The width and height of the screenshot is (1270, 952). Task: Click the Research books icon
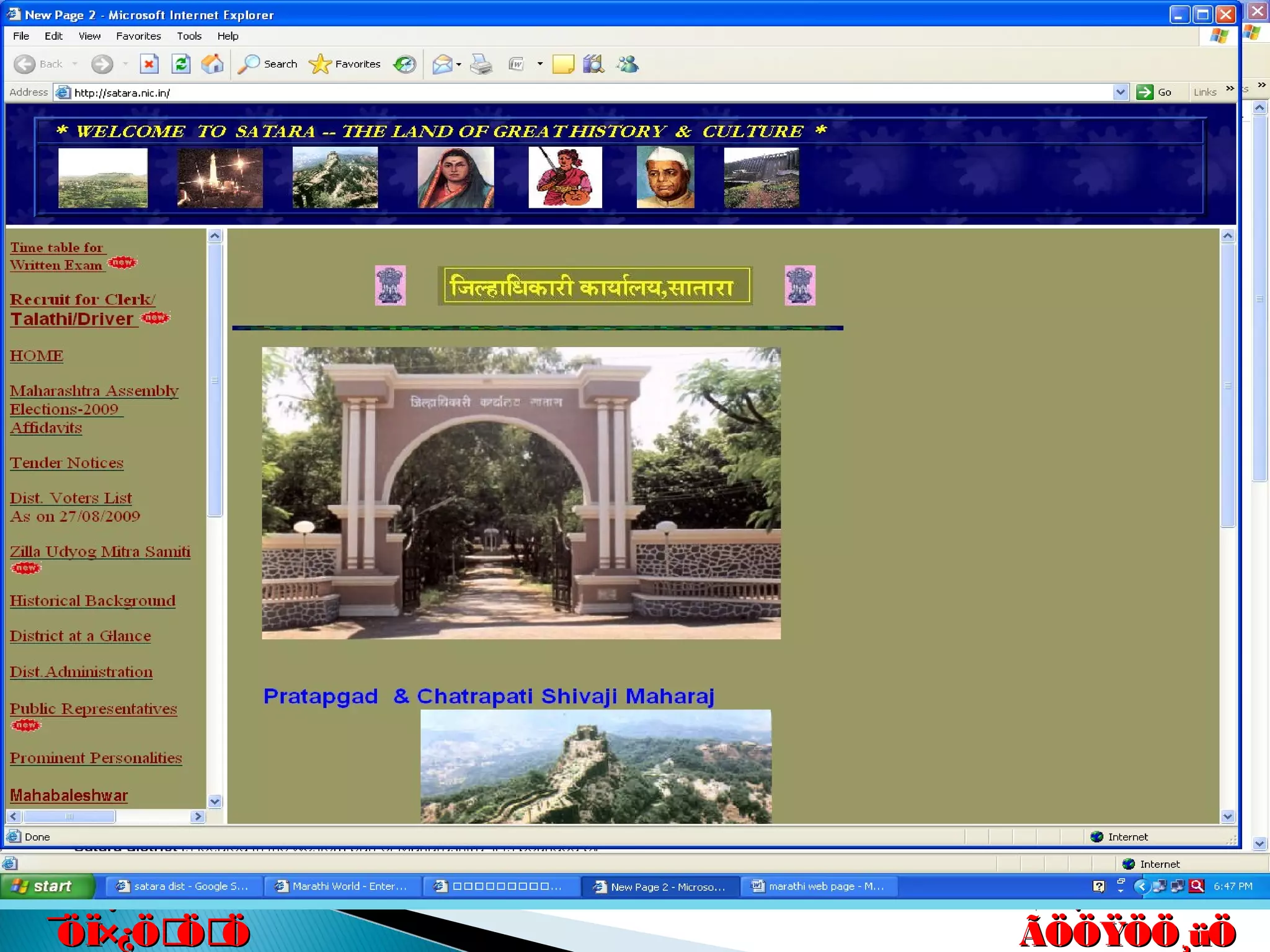click(593, 64)
